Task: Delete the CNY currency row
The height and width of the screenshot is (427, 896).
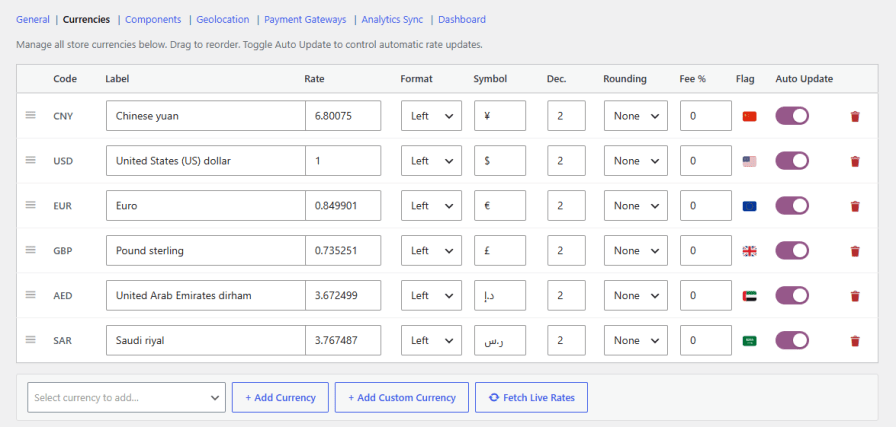Action: tap(855, 117)
